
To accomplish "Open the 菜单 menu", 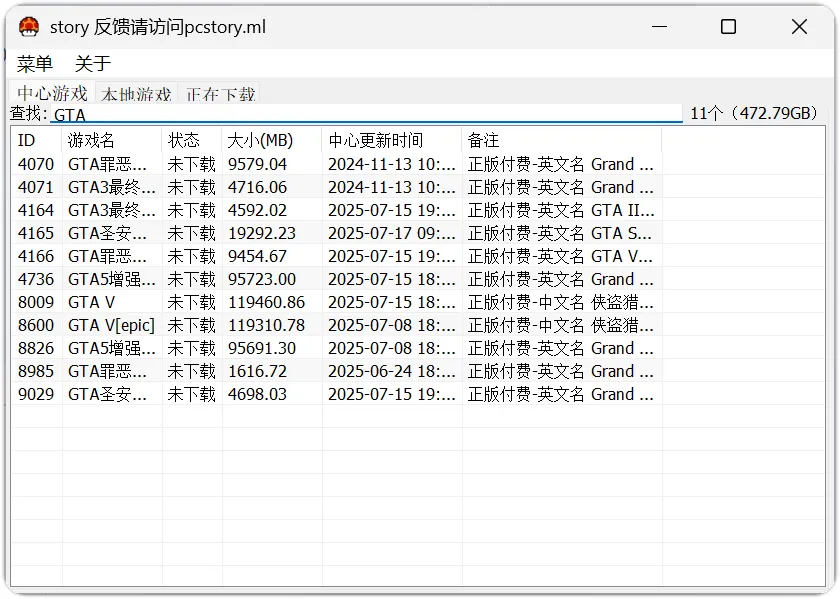I will (x=35, y=64).
